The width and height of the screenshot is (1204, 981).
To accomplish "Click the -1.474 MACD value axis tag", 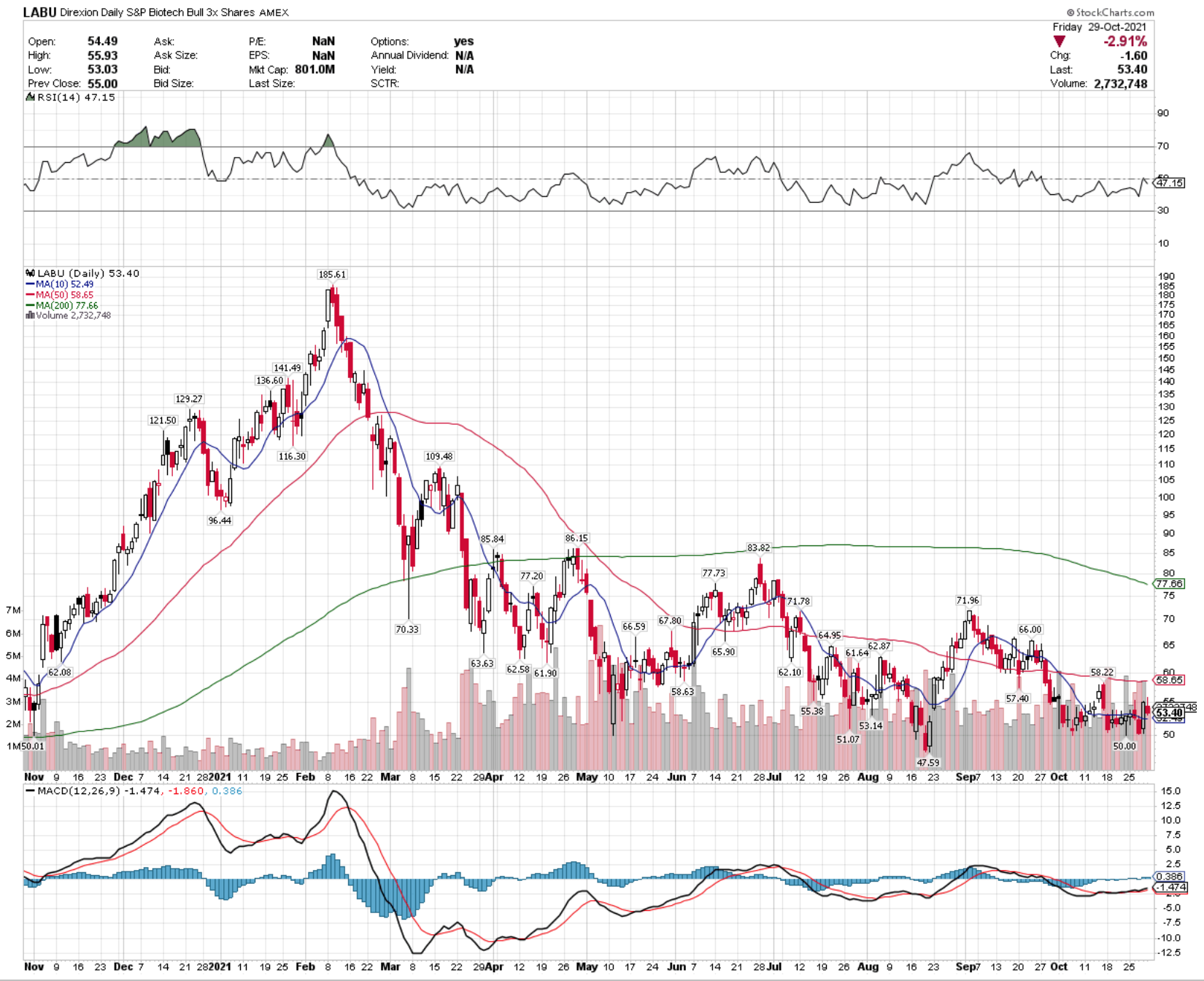I will (x=1171, y=888).
